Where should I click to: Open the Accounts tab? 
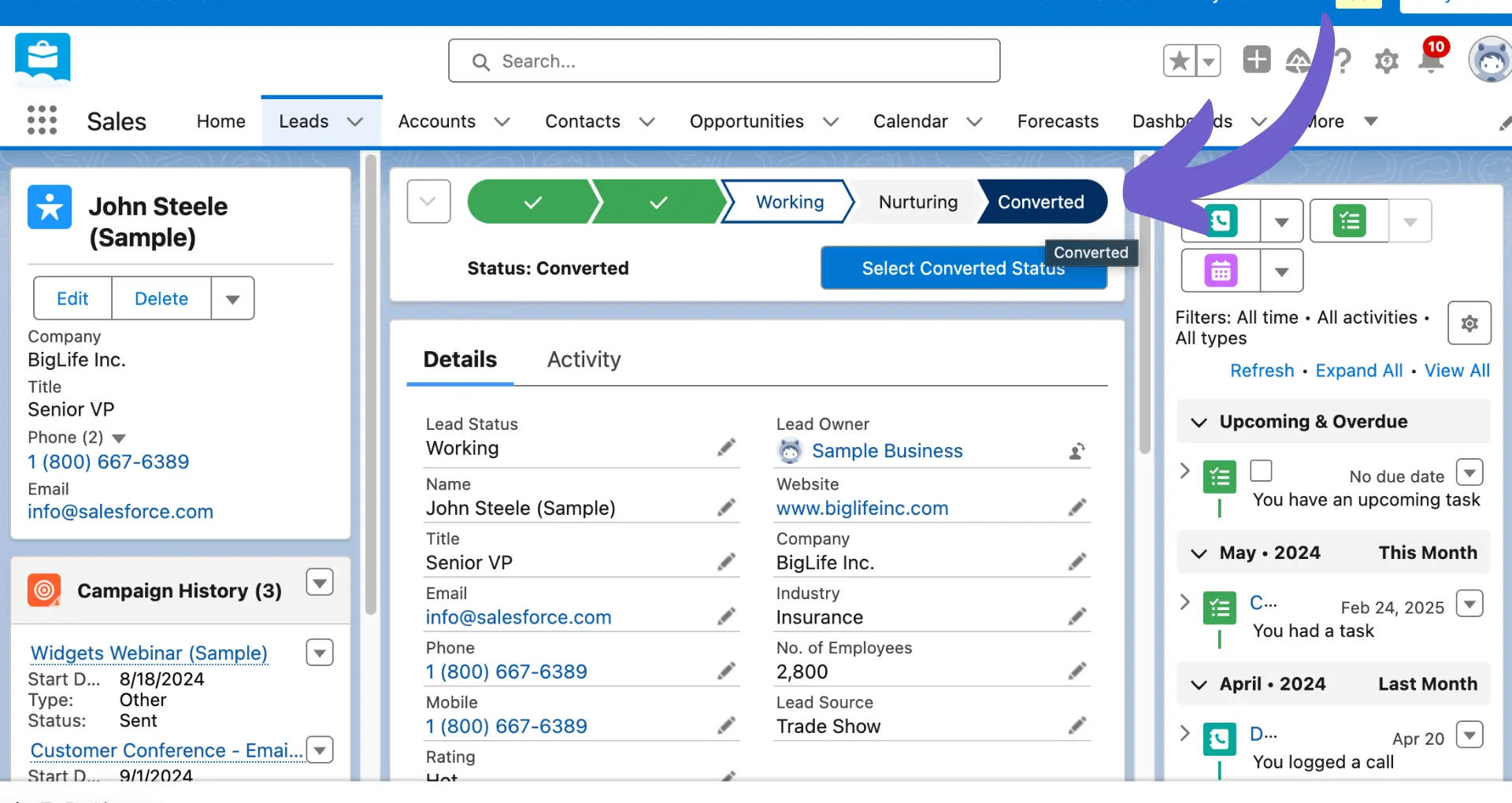pyautogui.click(x=436, y=121)
